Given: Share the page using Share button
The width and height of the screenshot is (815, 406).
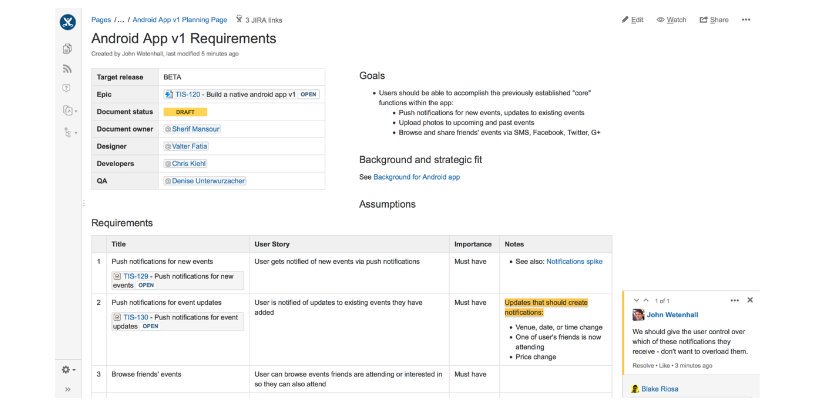Looking at the screenshot, I should (714, 20).
